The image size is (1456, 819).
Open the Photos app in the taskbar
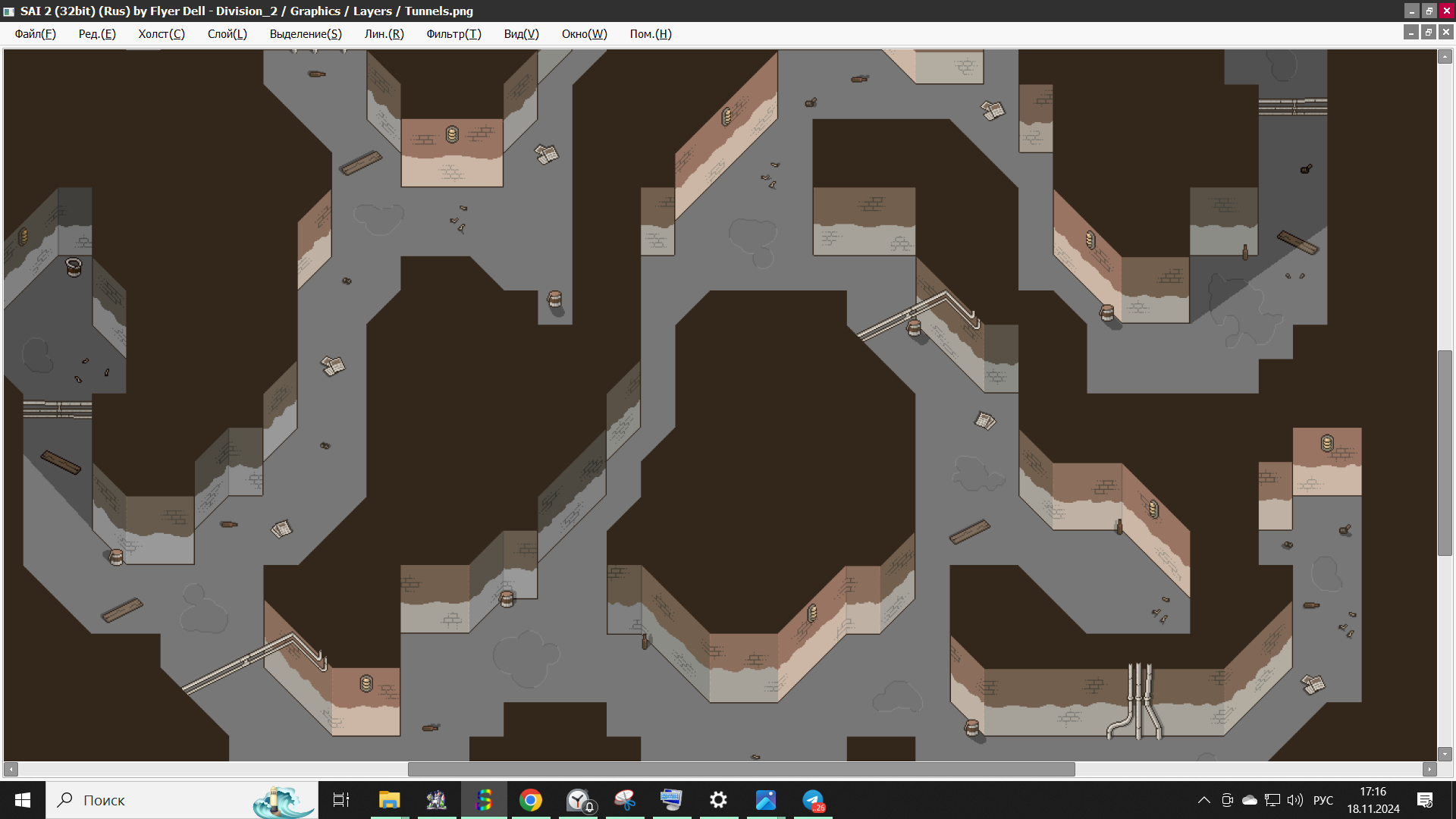tap(766, 800)
